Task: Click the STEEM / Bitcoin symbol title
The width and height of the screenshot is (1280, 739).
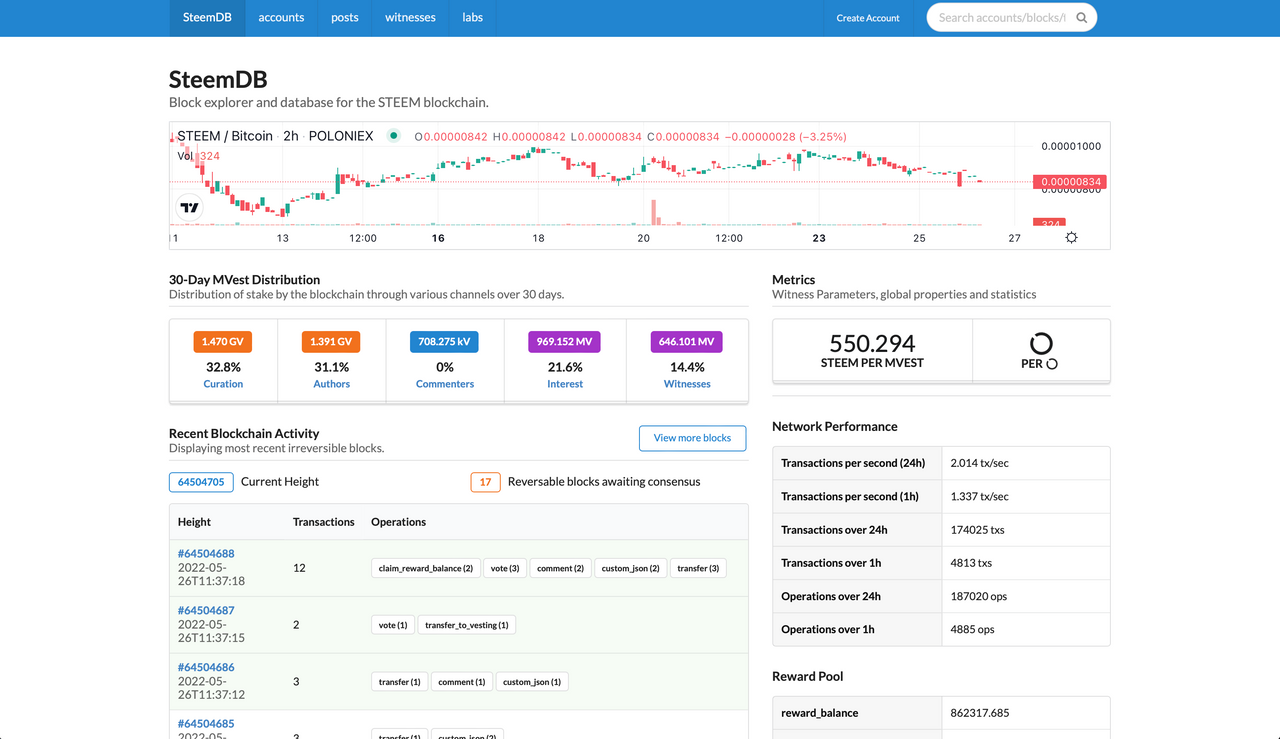Action: pos(225,136)
